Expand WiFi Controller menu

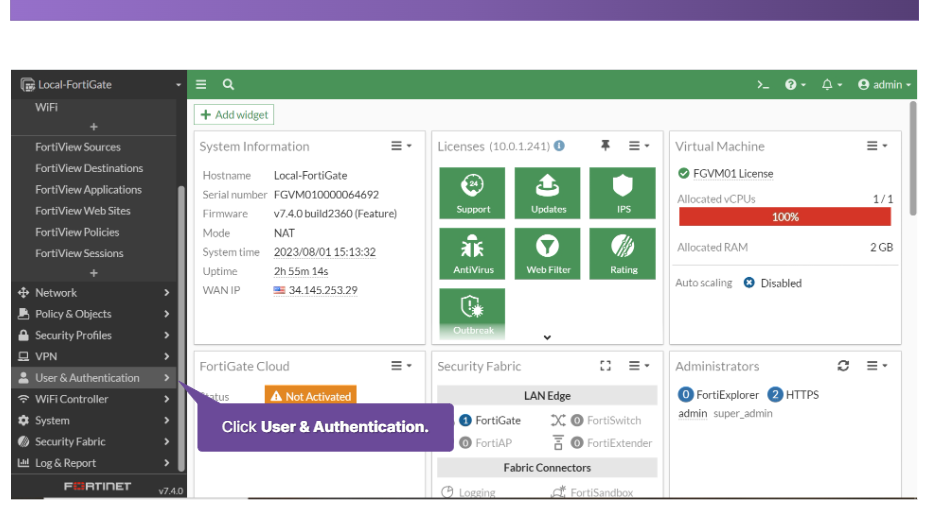[94, 399]
